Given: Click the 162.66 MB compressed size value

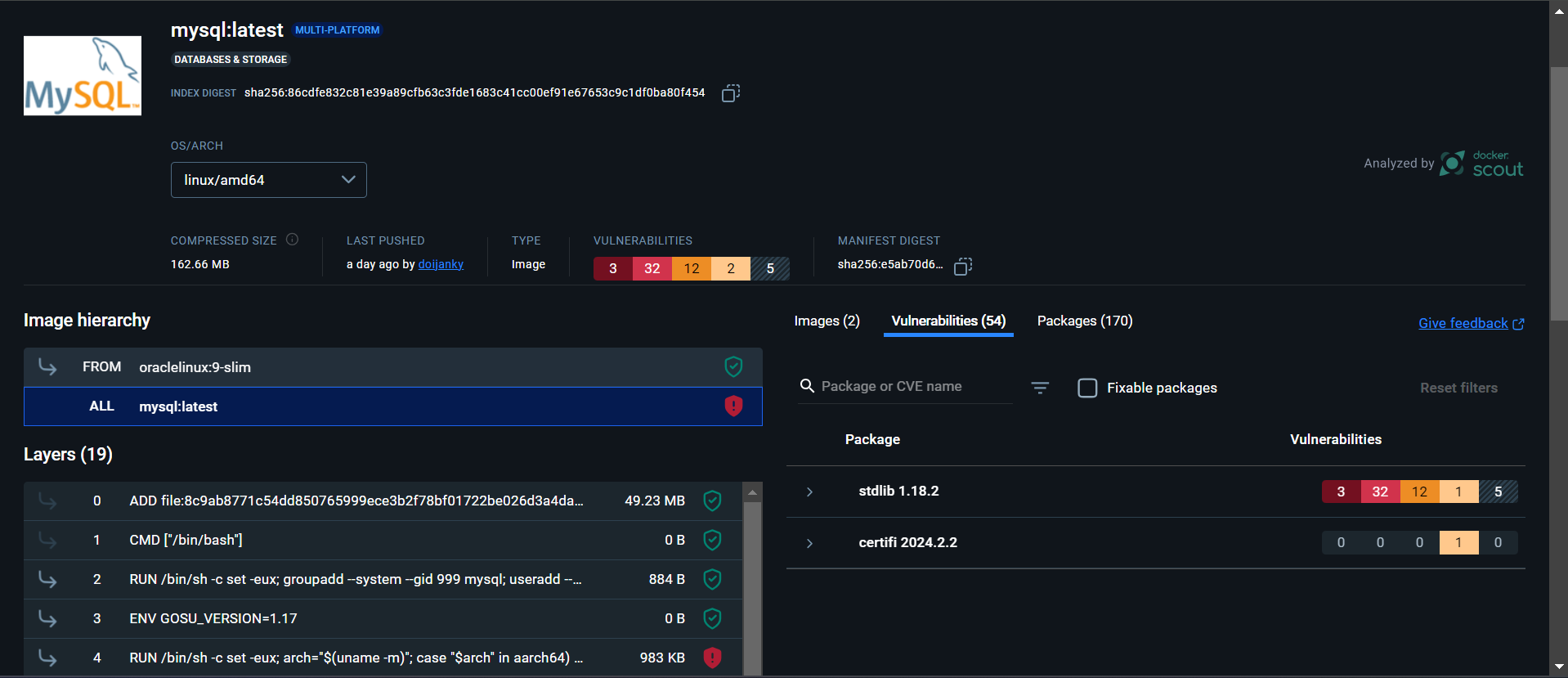Looking at the screenshot, I should coord(200,264).
